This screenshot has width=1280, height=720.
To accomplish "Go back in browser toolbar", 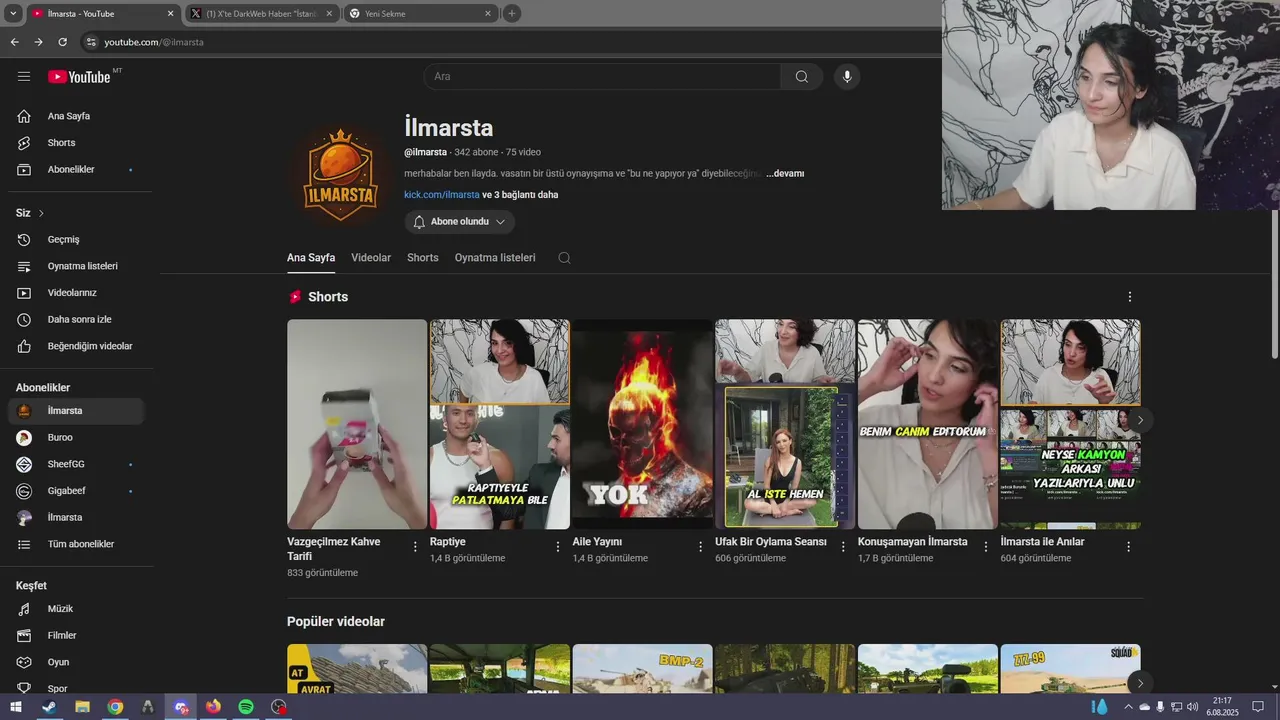I will [14, 42].
